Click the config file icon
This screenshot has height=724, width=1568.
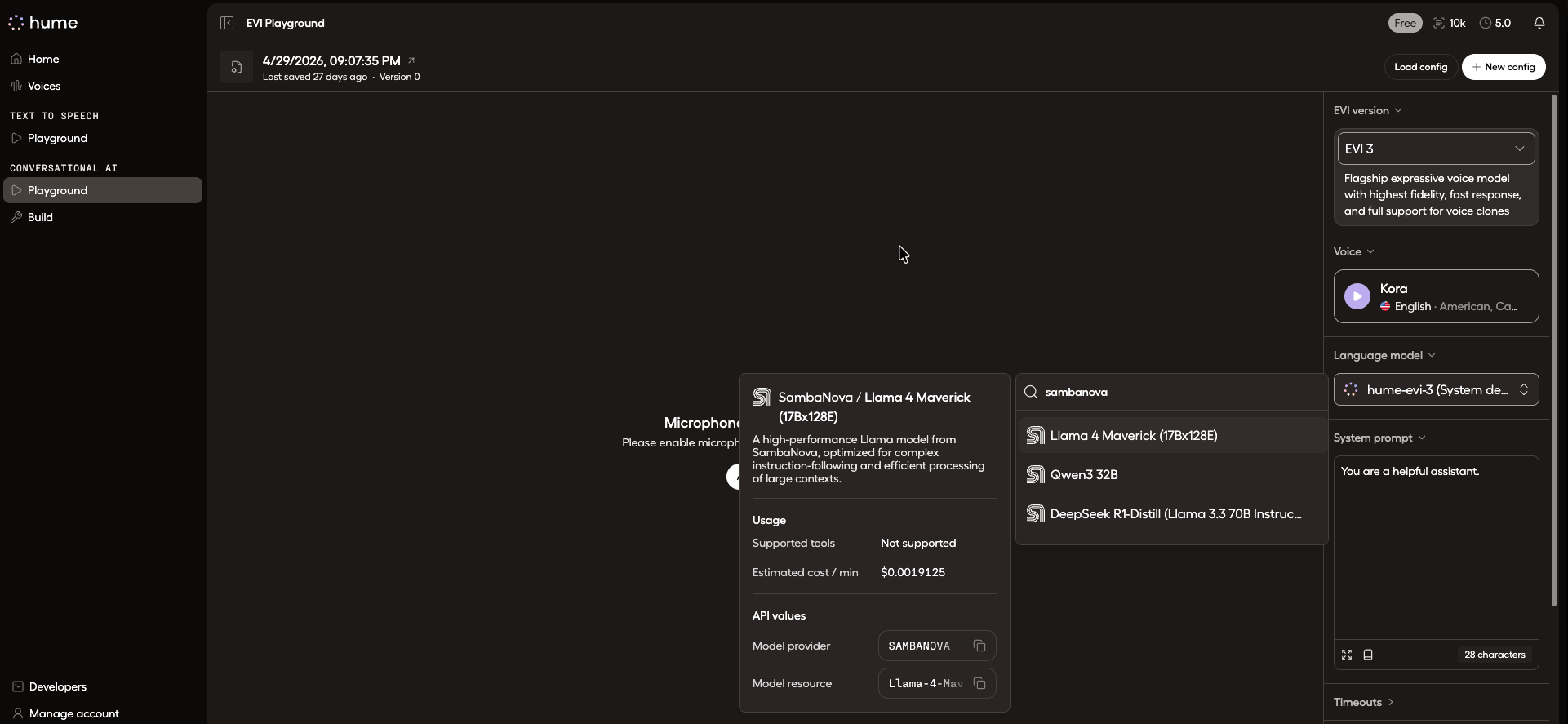pos(237,67)
